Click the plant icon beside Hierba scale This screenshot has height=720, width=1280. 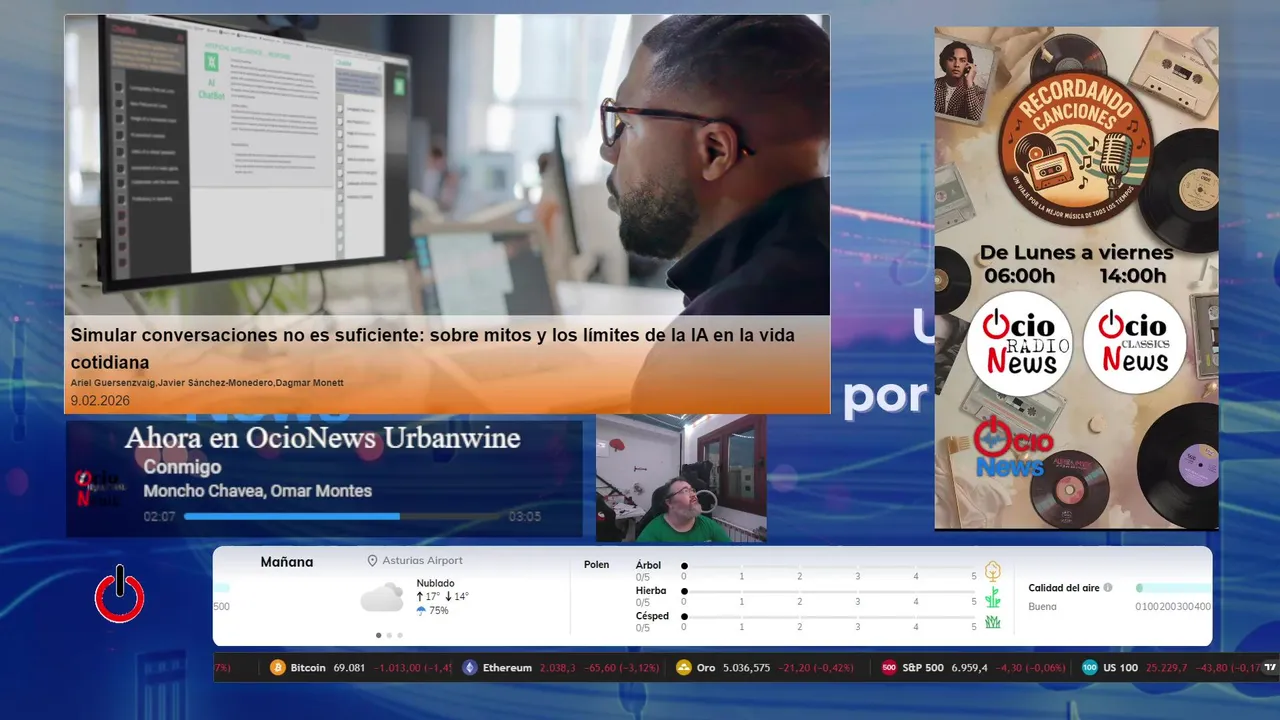click(993, 597)
